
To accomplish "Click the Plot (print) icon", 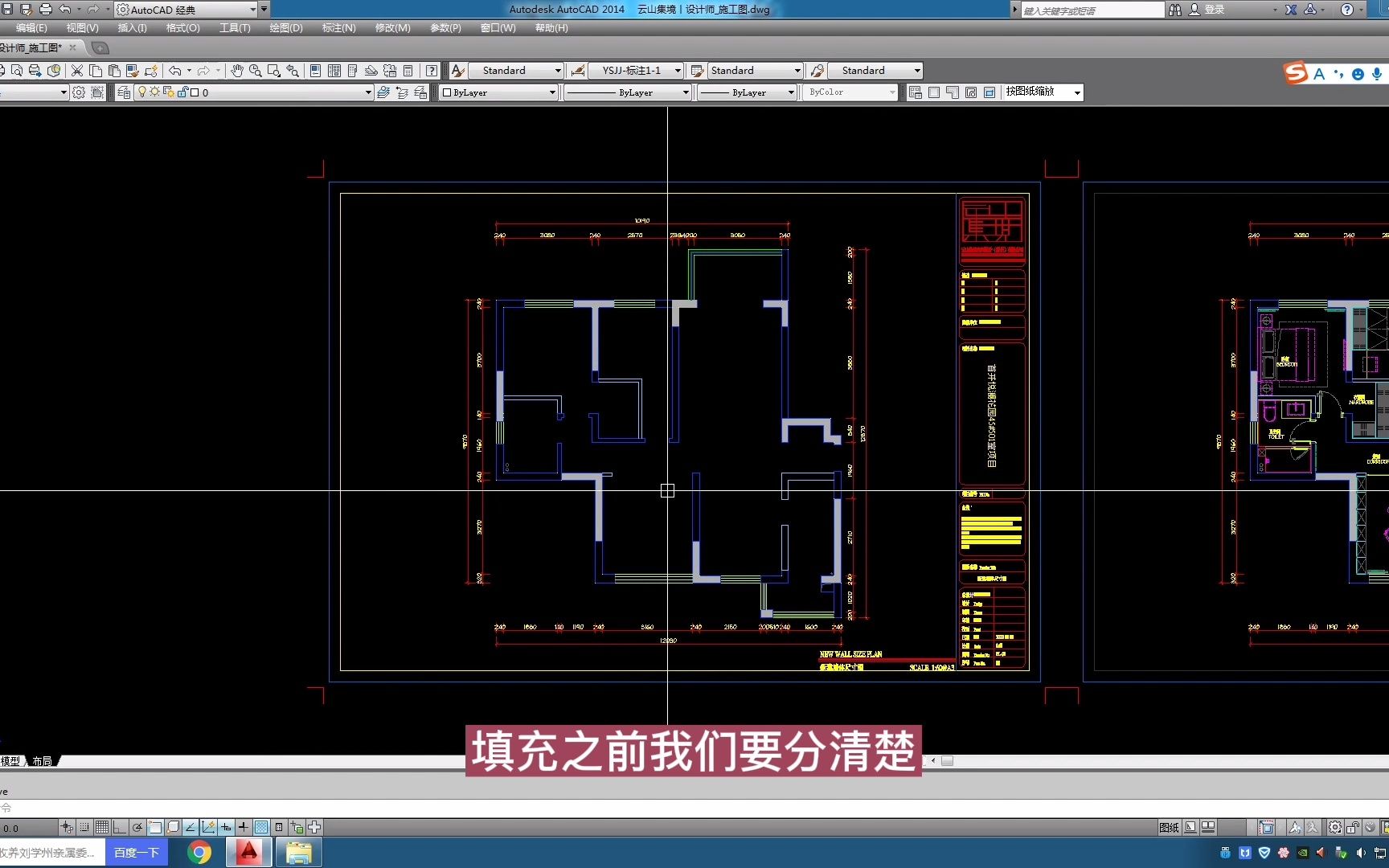I will point(35,71).
